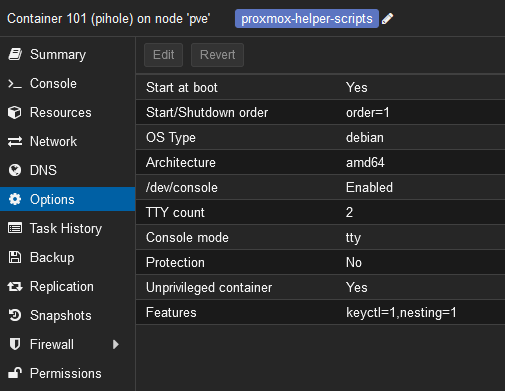505x391 pixels.
Task: View the Snapshots section
Action: coord(67,315)
